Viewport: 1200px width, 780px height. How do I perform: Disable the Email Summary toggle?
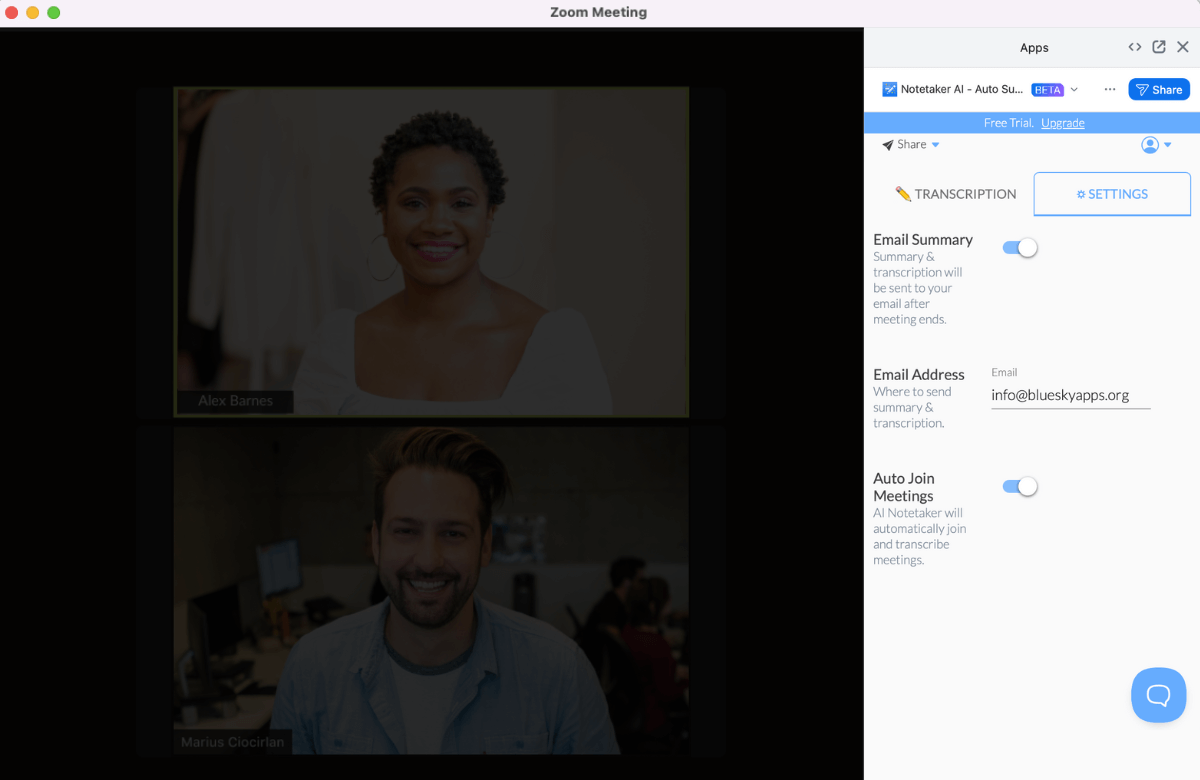pos(1019,247)
